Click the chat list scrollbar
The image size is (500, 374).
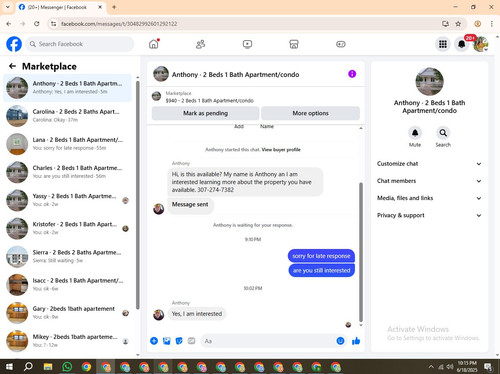tap(138, 195)
